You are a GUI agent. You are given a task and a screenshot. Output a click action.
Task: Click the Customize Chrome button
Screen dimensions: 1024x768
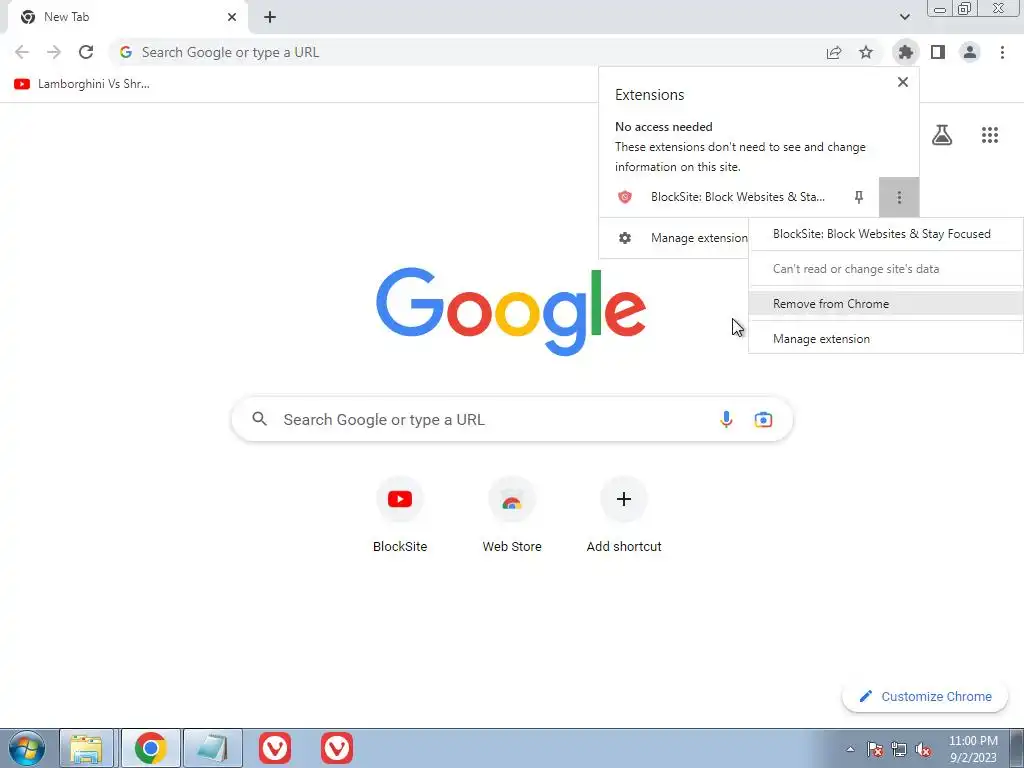925,697
